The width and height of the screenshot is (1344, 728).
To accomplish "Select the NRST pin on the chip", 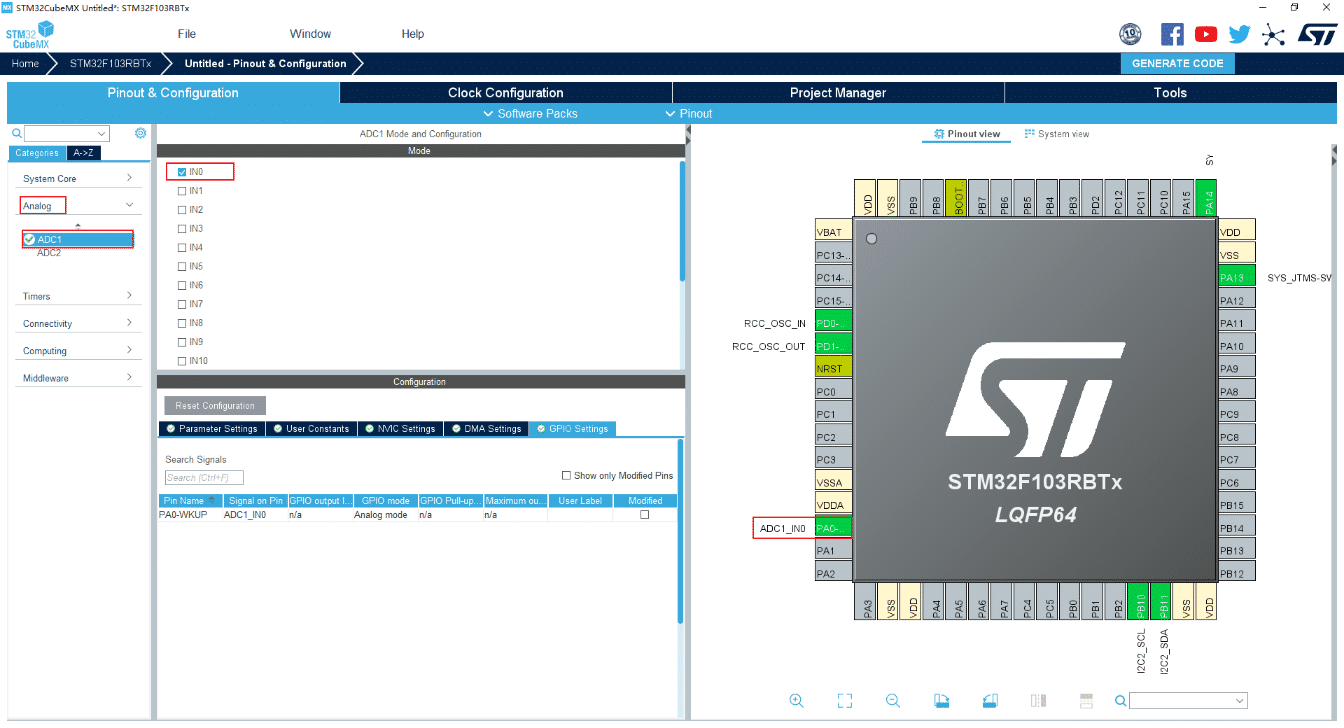I will pos(833,369).
